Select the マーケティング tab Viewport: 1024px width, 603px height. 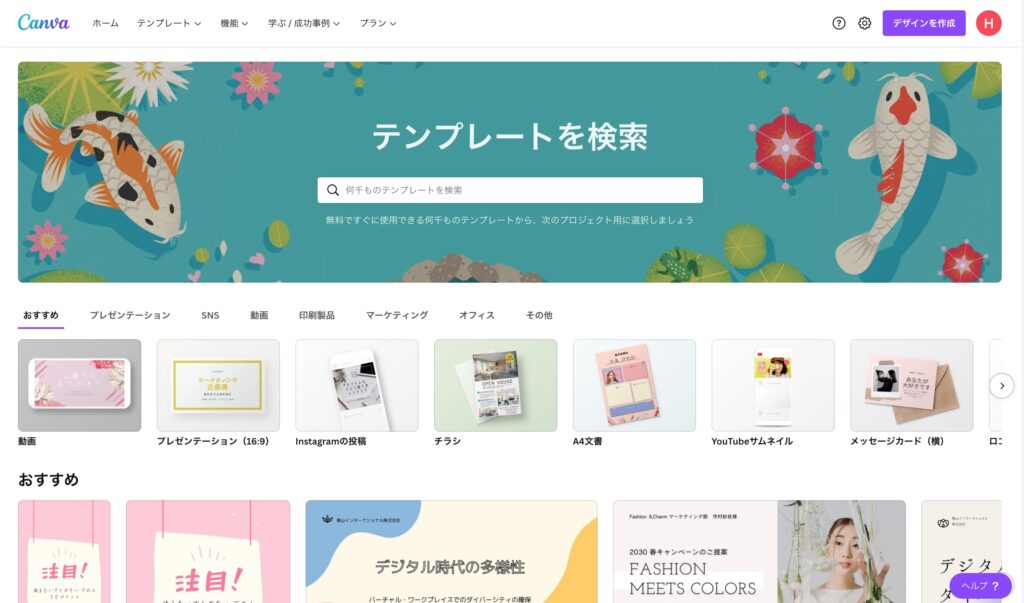[396, 315]
